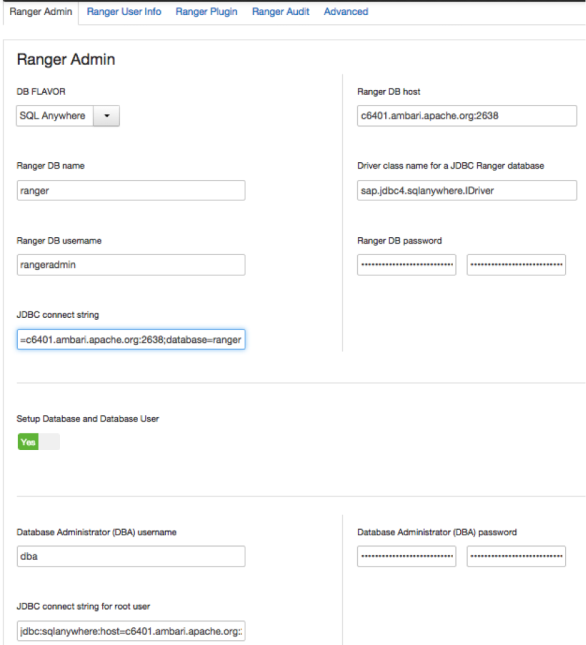Focus the JDBC connect string field

coord(131,339)
